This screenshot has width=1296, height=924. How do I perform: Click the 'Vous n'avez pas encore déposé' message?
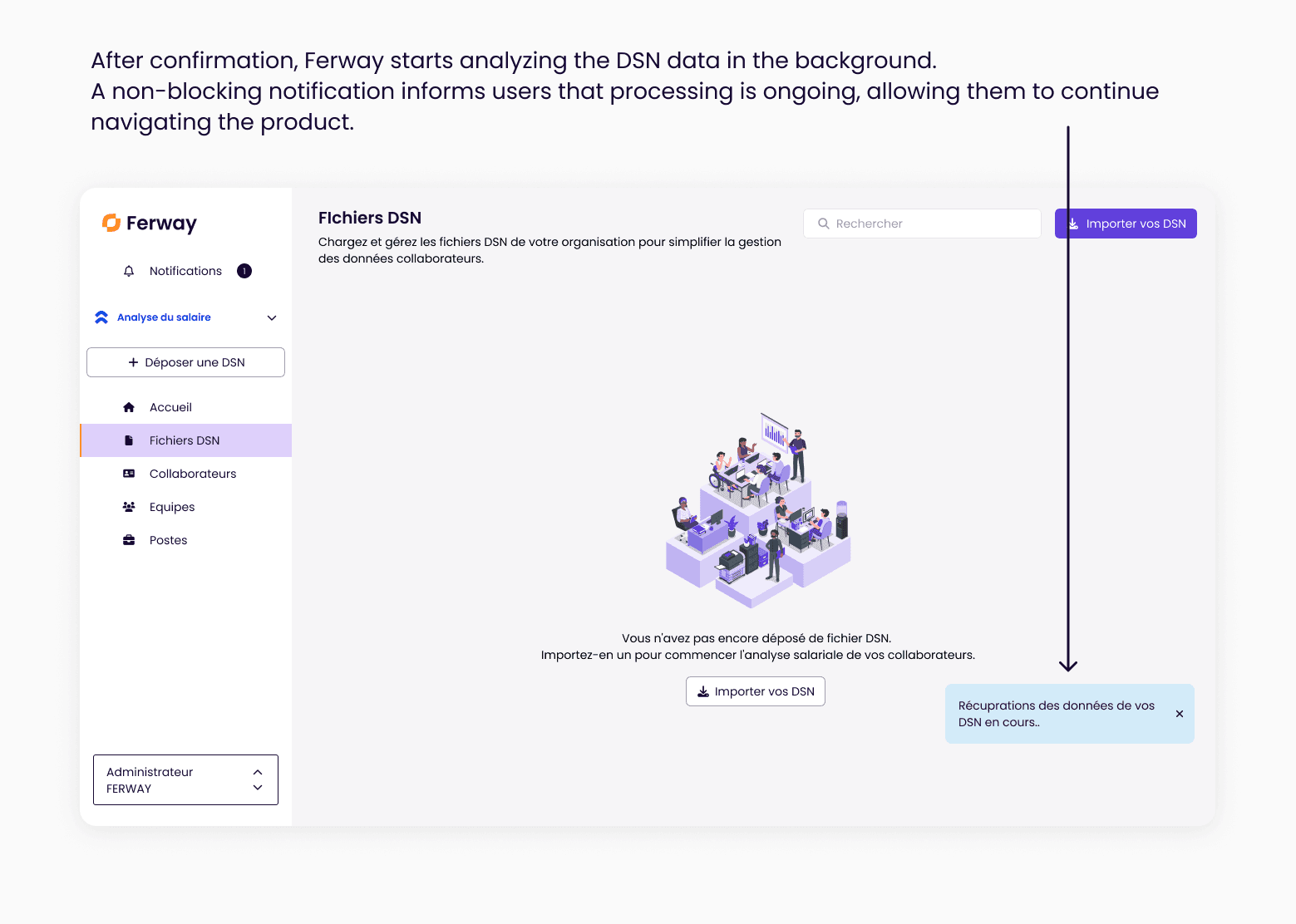pos(756,638)
